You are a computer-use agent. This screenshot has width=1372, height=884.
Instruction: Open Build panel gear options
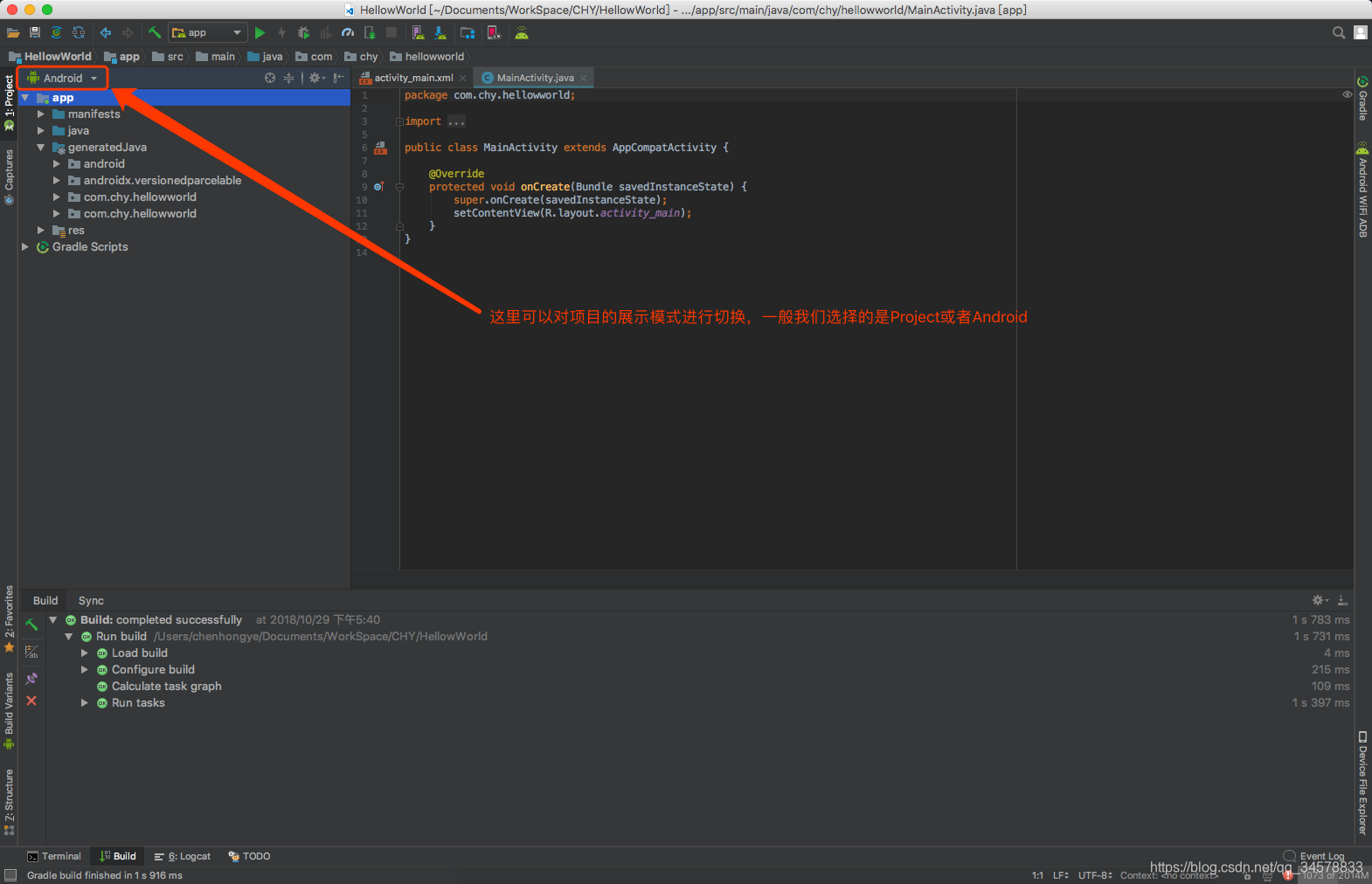pos(1320,600)
